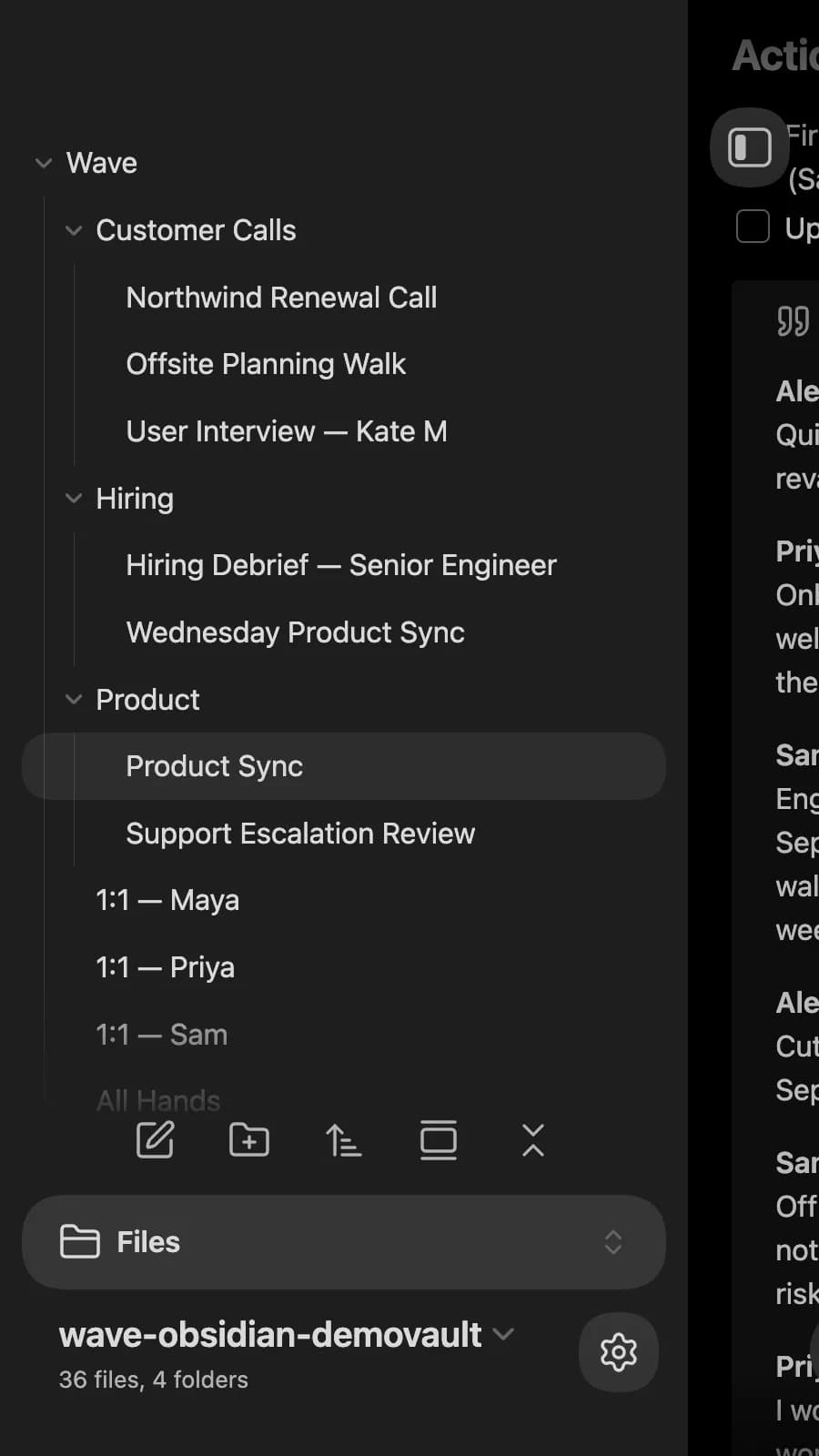This screenshot has height=1456, width=819.
Task: Tick the unchecked task checkbox in the note
Action: click(x=753, y=226)
